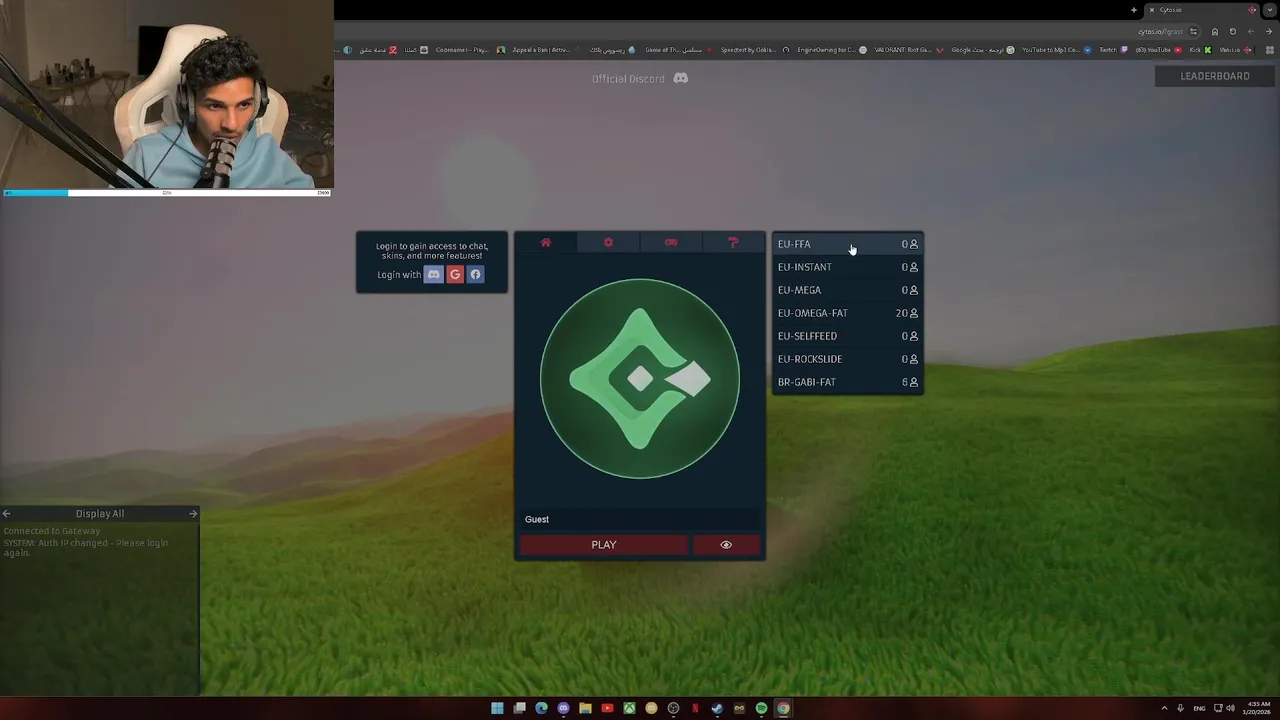The height and width of the screenshot is (720, 1280).
Task: Click the microphone tray icon
Action: (x=1180, y=708)
